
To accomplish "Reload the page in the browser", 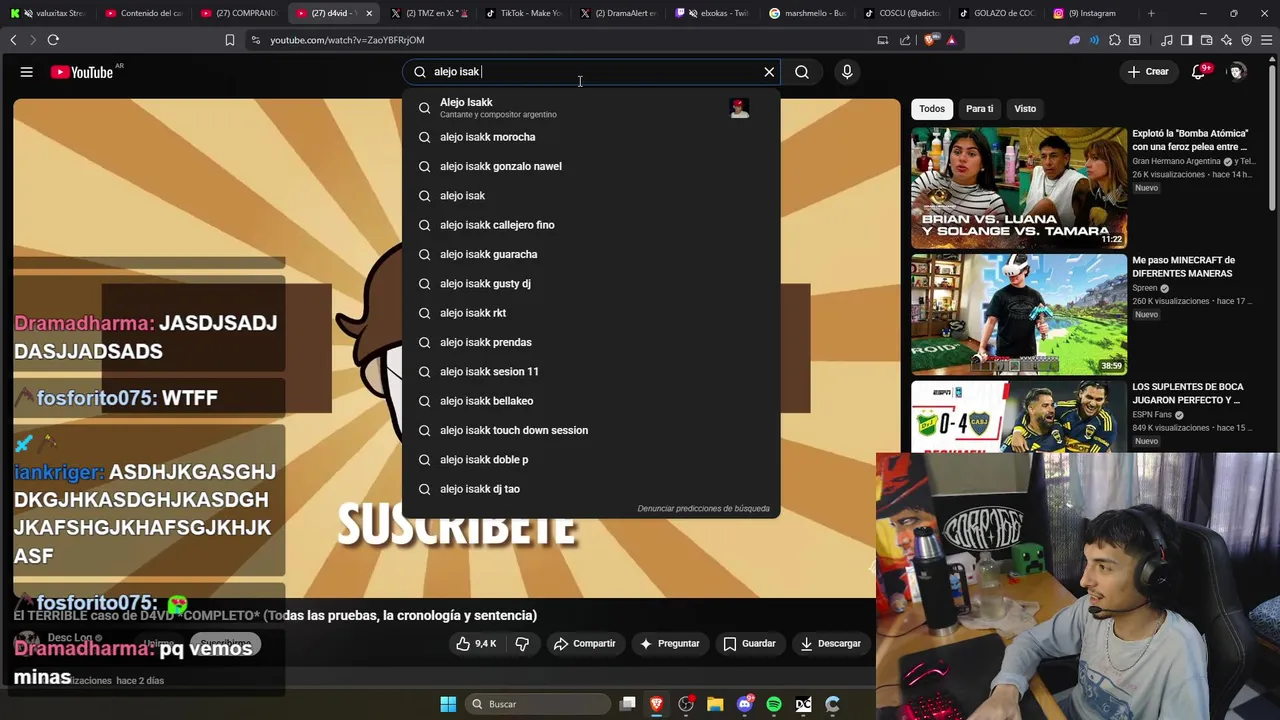I will [53, 40].
